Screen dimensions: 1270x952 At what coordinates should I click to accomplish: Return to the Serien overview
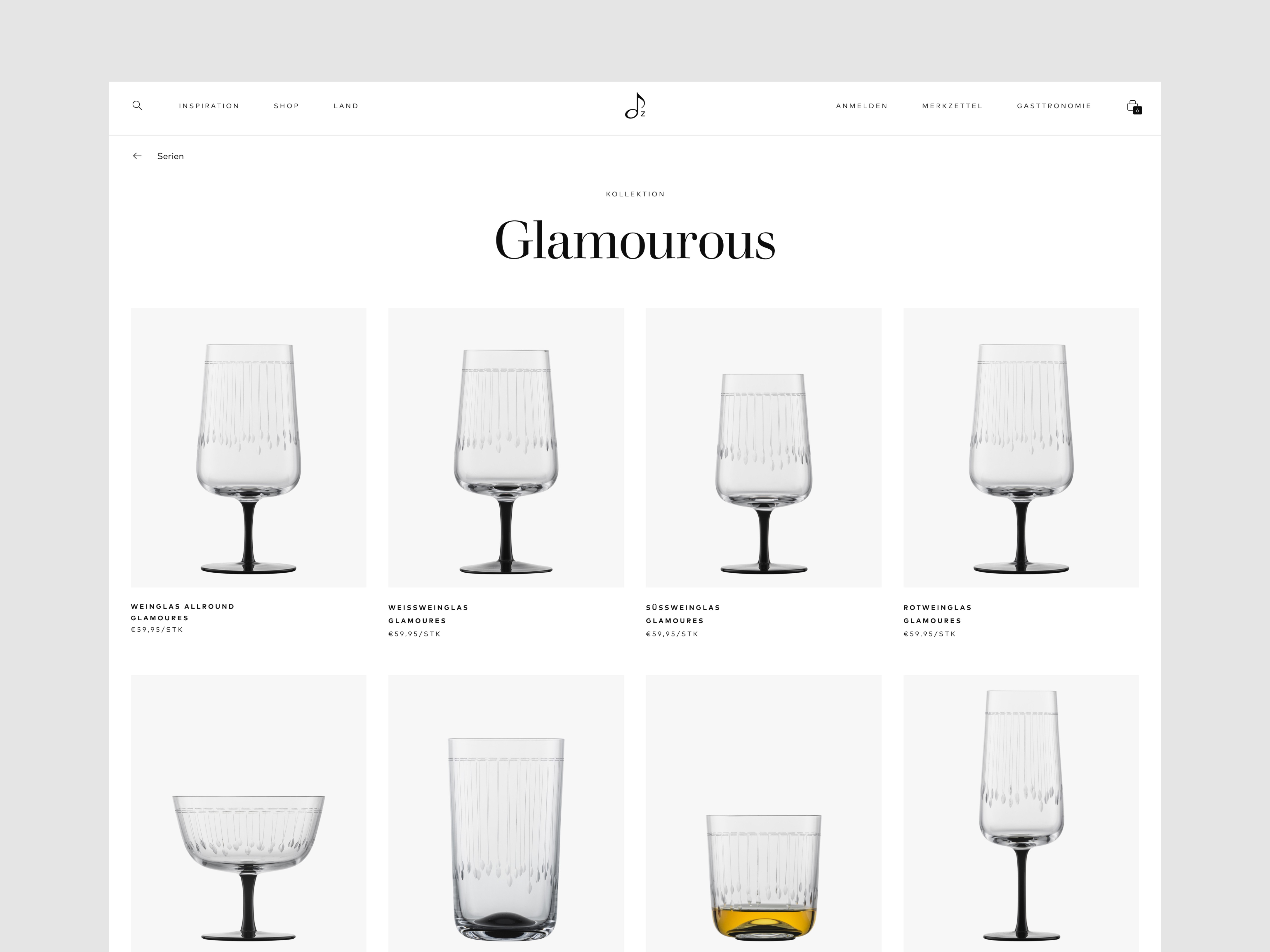(x=171, y=156)
